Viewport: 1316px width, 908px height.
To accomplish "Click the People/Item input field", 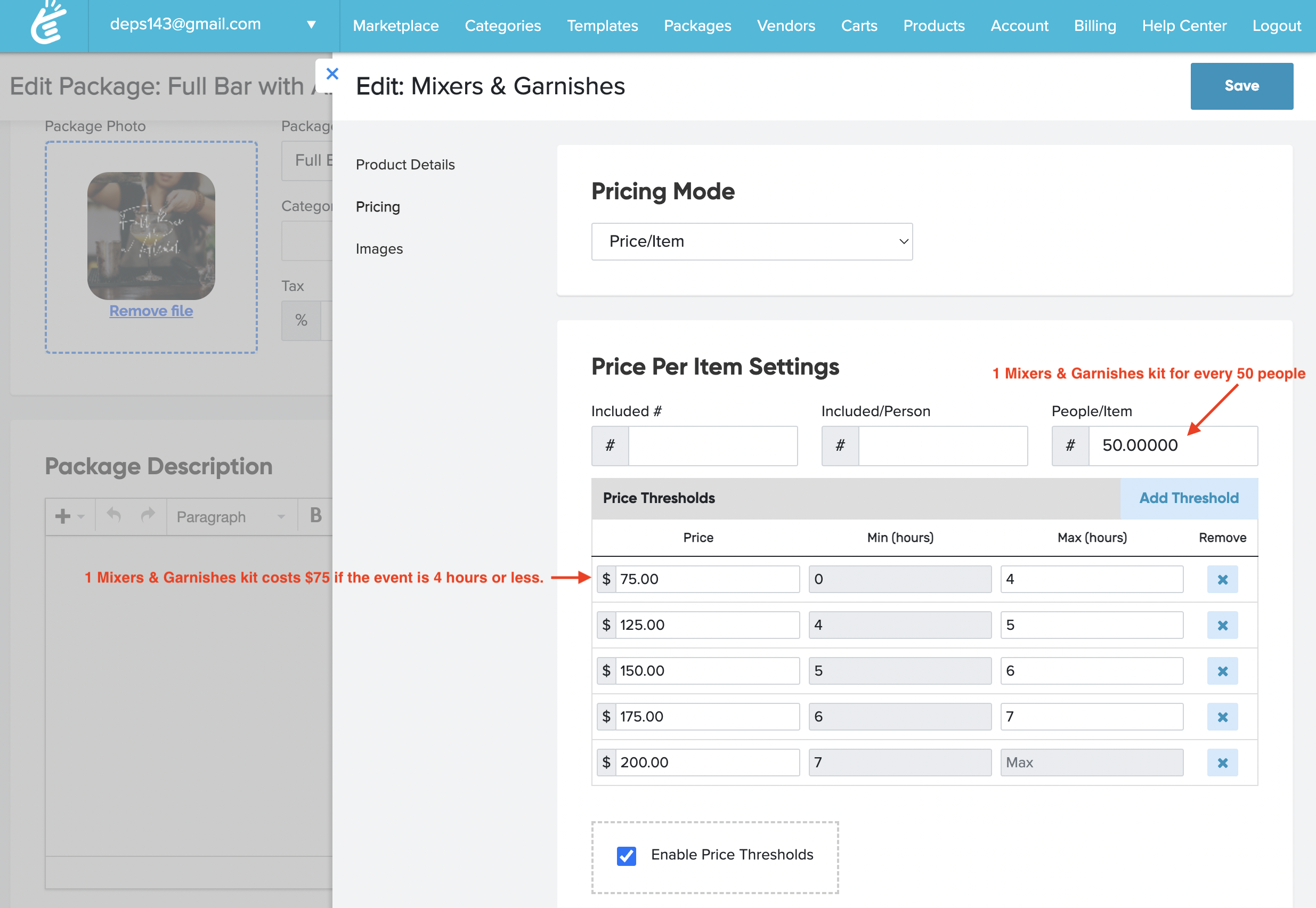I will click(1172, 445).
